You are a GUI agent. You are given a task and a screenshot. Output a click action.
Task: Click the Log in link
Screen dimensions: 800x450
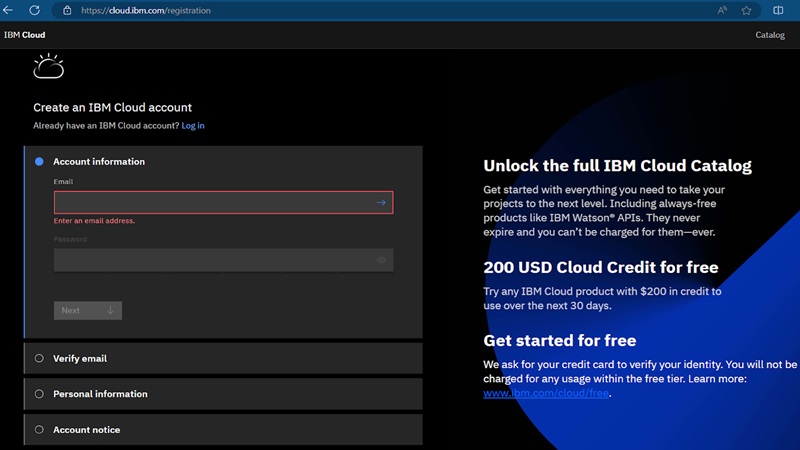pyautogui.click(x=193, y=125)
